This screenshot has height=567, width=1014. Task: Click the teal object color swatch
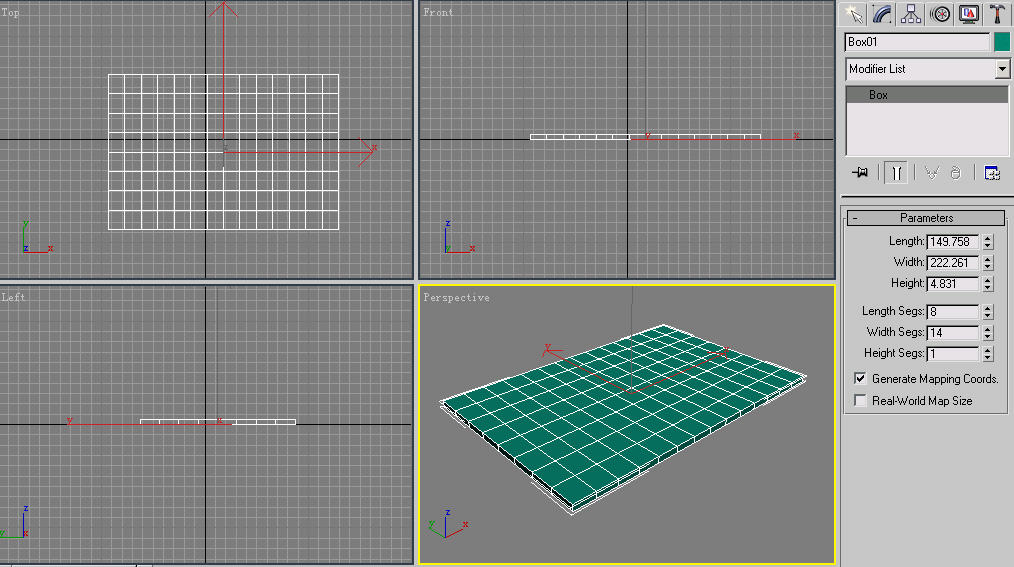click(1001, 42)
